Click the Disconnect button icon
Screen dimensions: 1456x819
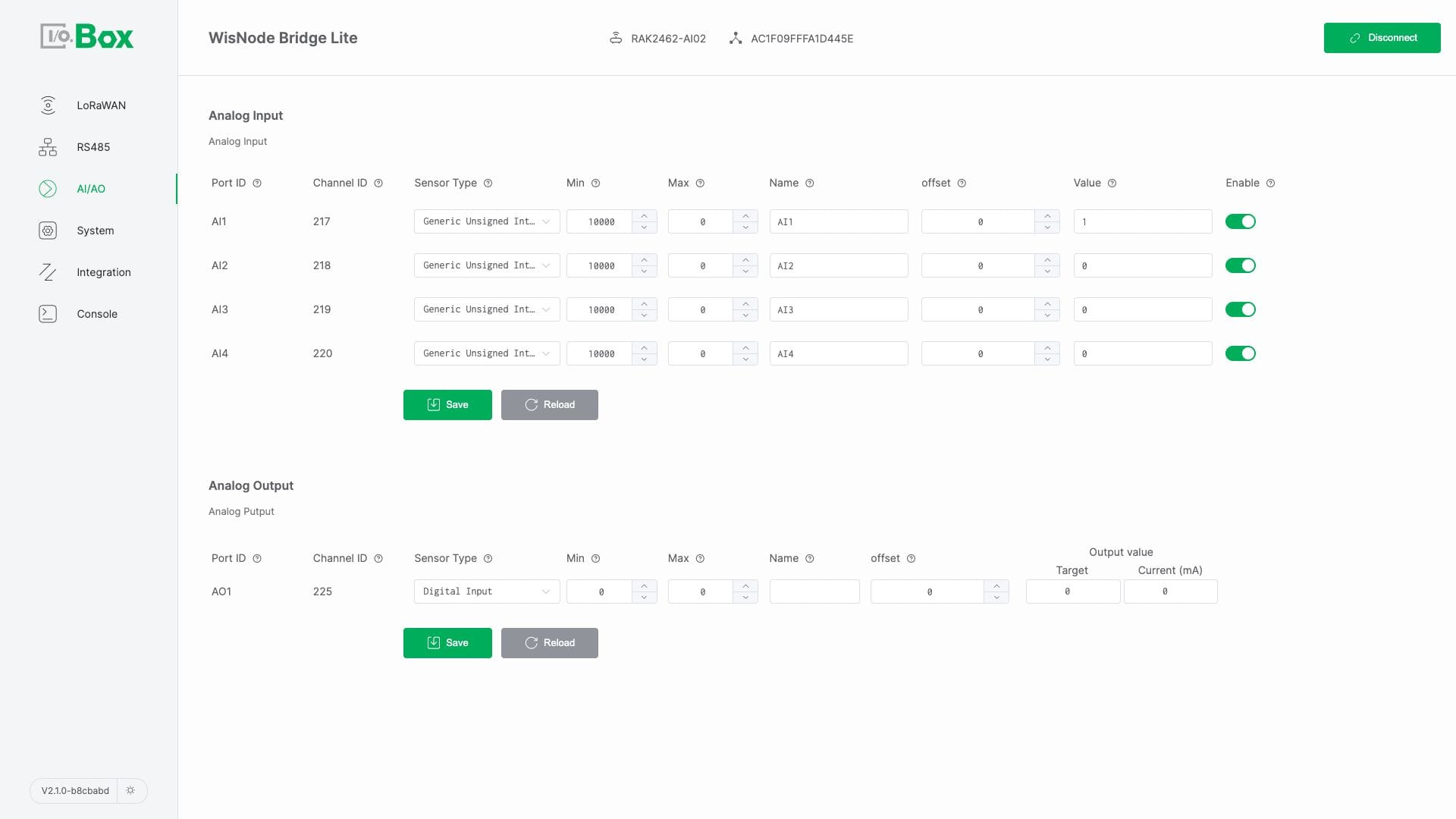(x=1353, y=38)
